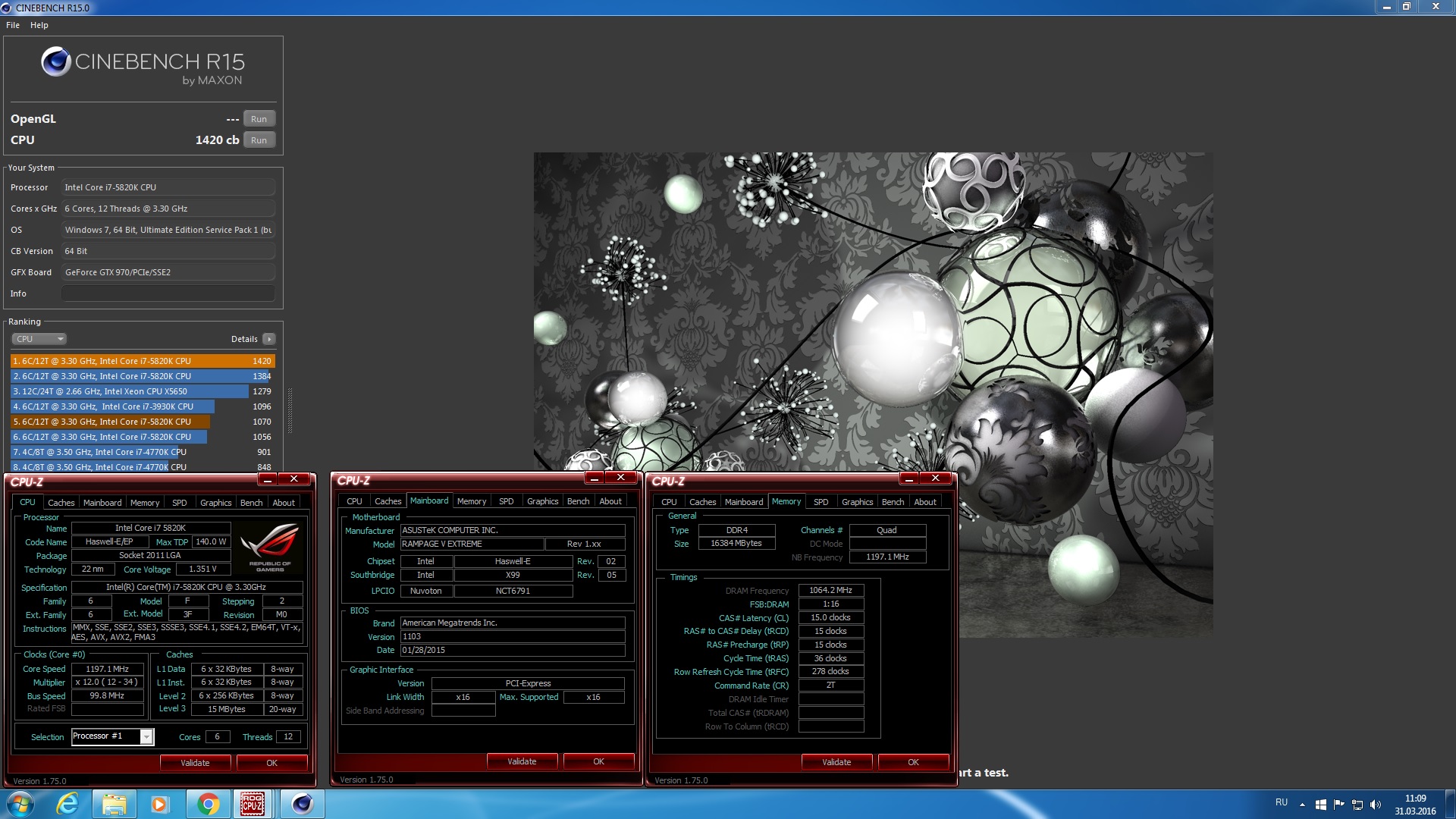Click the RU language indicator
This screenshot has width=1456, height=819.
click(1282, 802)
